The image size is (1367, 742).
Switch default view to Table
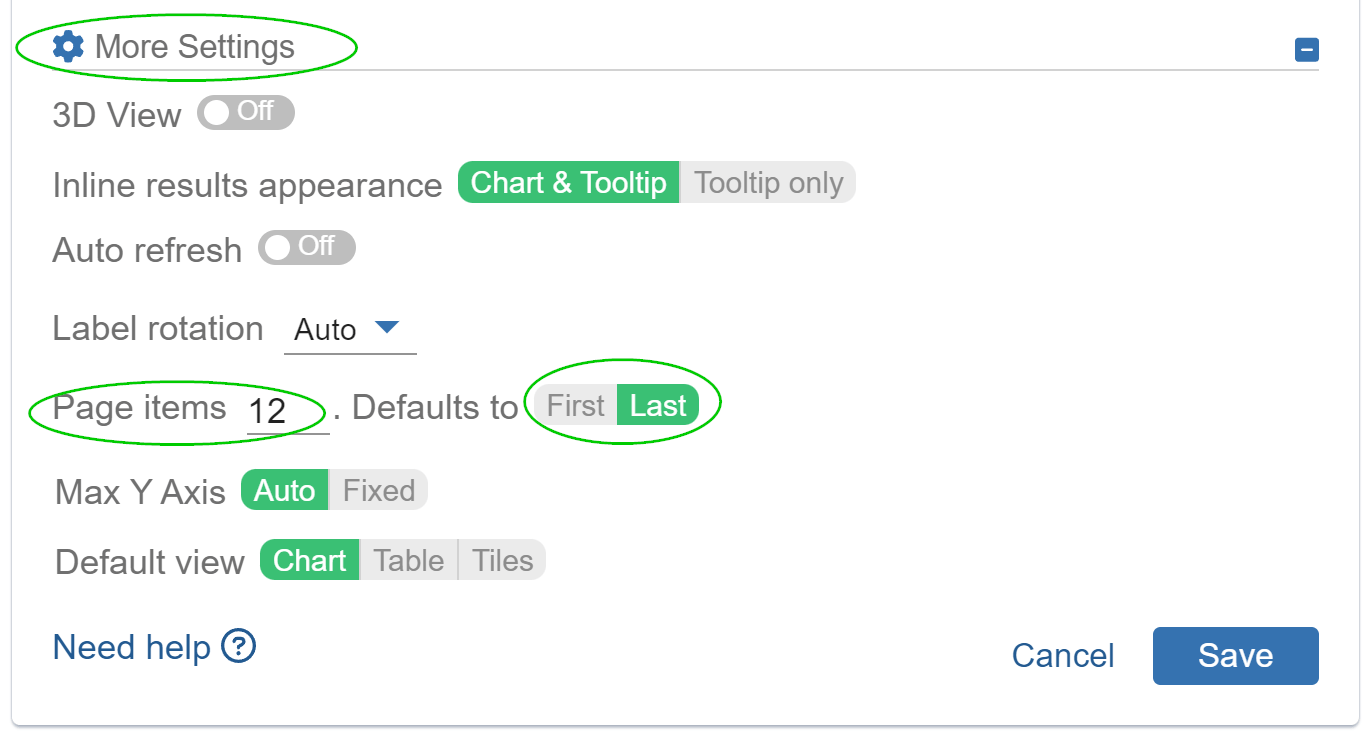pos(407,561)
